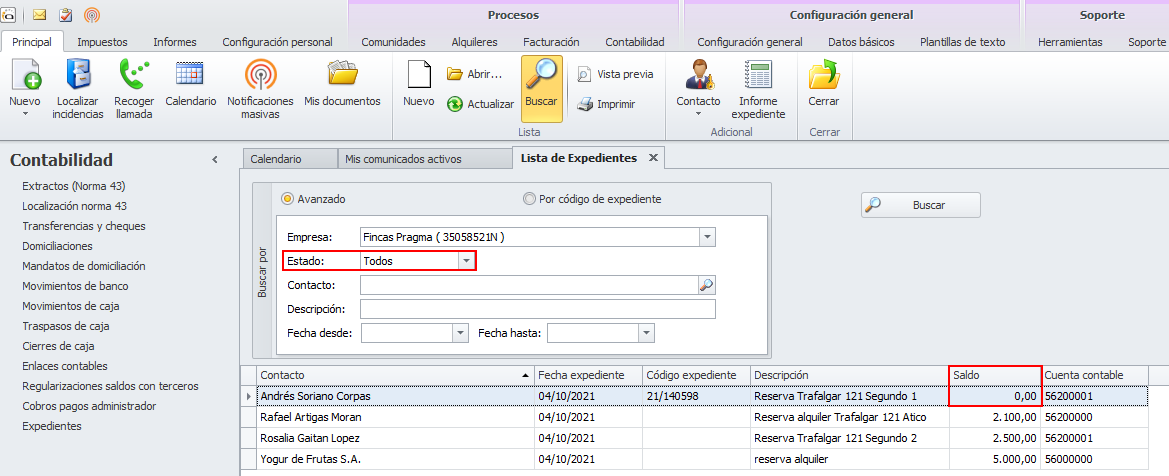Click the Imprimir printer icon
The width and height of the screenshot is (1169, 476).
point(585,104)
